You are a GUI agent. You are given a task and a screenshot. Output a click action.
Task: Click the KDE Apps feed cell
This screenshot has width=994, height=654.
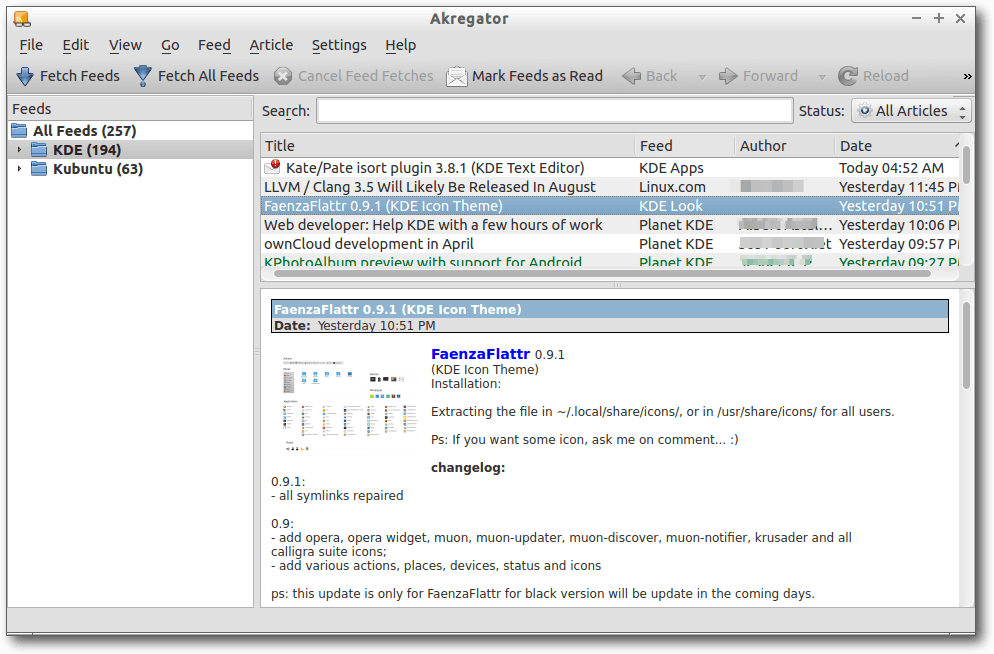(x=671, y=168)
